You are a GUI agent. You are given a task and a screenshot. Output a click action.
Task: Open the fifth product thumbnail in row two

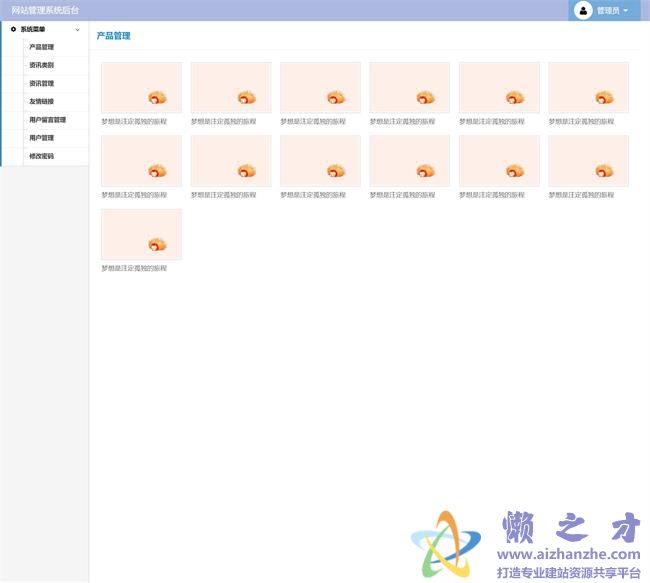pos(499,161)
